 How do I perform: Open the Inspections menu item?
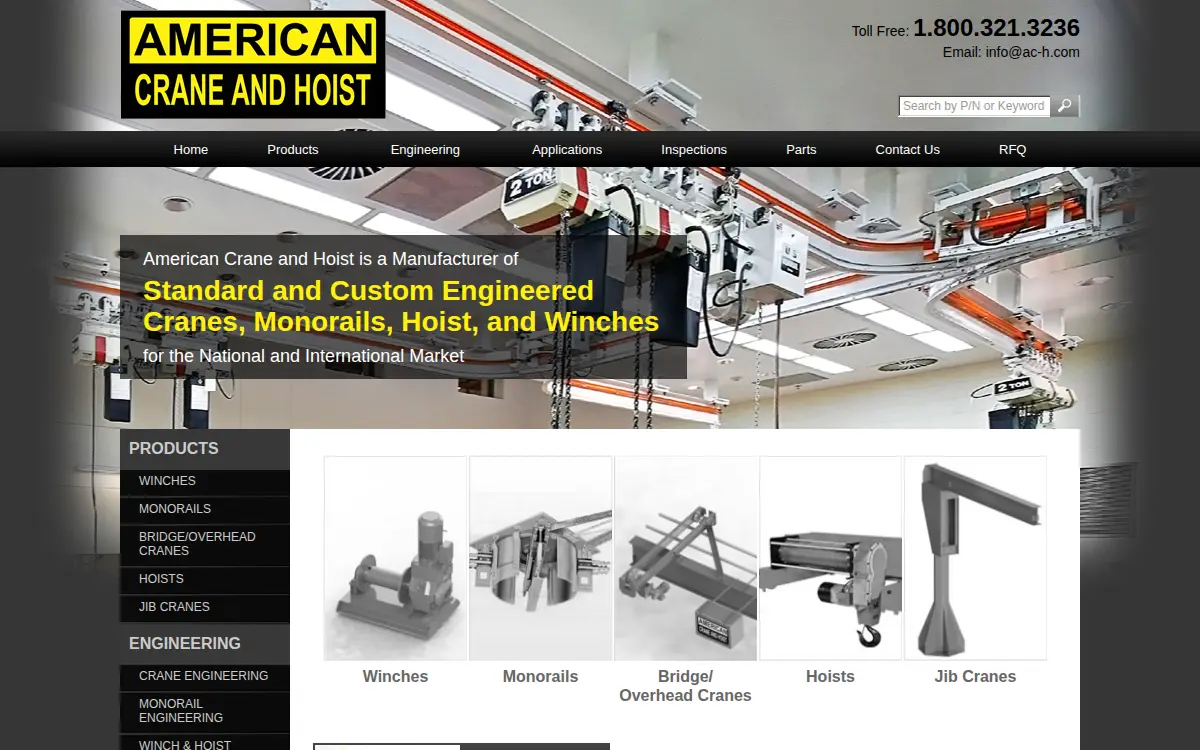[694, 150]
